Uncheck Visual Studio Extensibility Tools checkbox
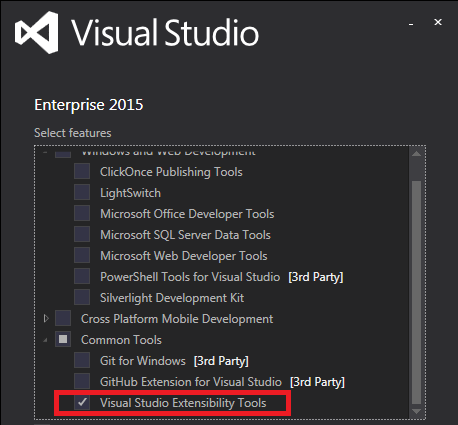Image resolution: width=458 pixels, height=425 pixels. 82,402
